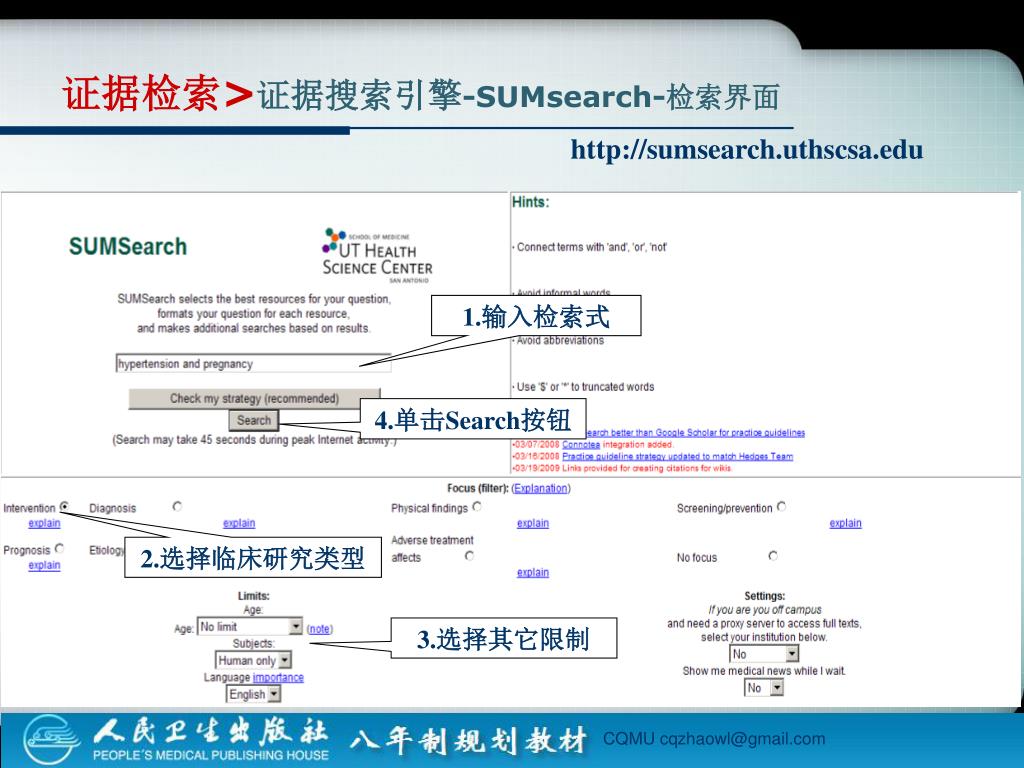Viewport: 1024px width, 768px height.
Task: Click 'explain' link under Prognosis
Action: (x=44, y=565)
